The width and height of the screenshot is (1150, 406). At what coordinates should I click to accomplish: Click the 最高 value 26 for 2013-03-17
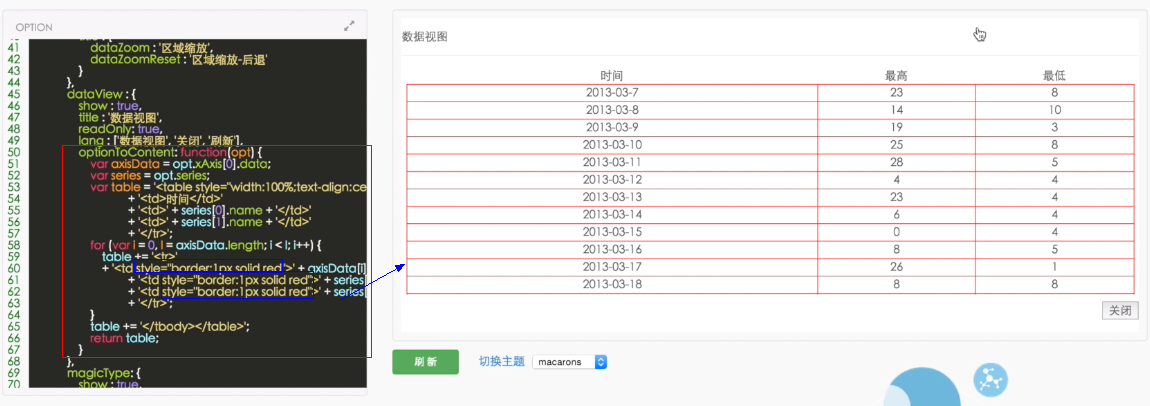tap(896, 267)
